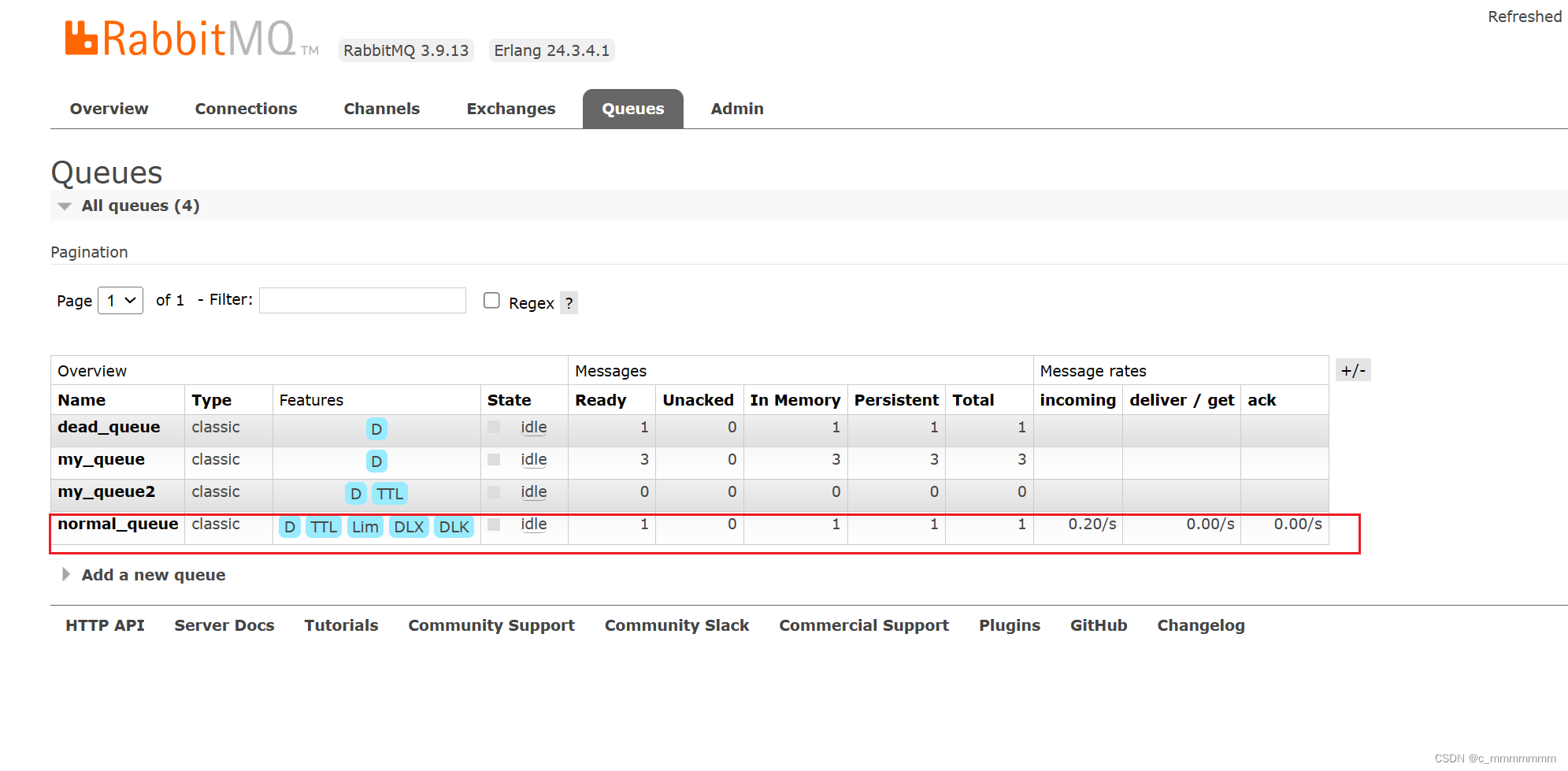Click the RabbitMQ logo

coord(177,38)
